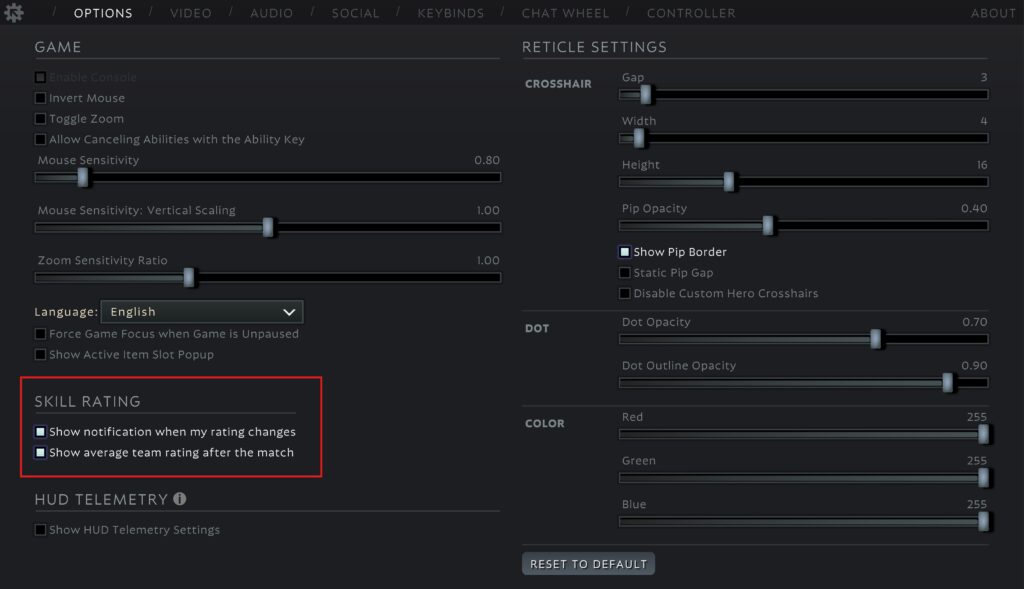Open the About page
The width and height of the screenshot is (1024, 589).
[x=993, y=13]
